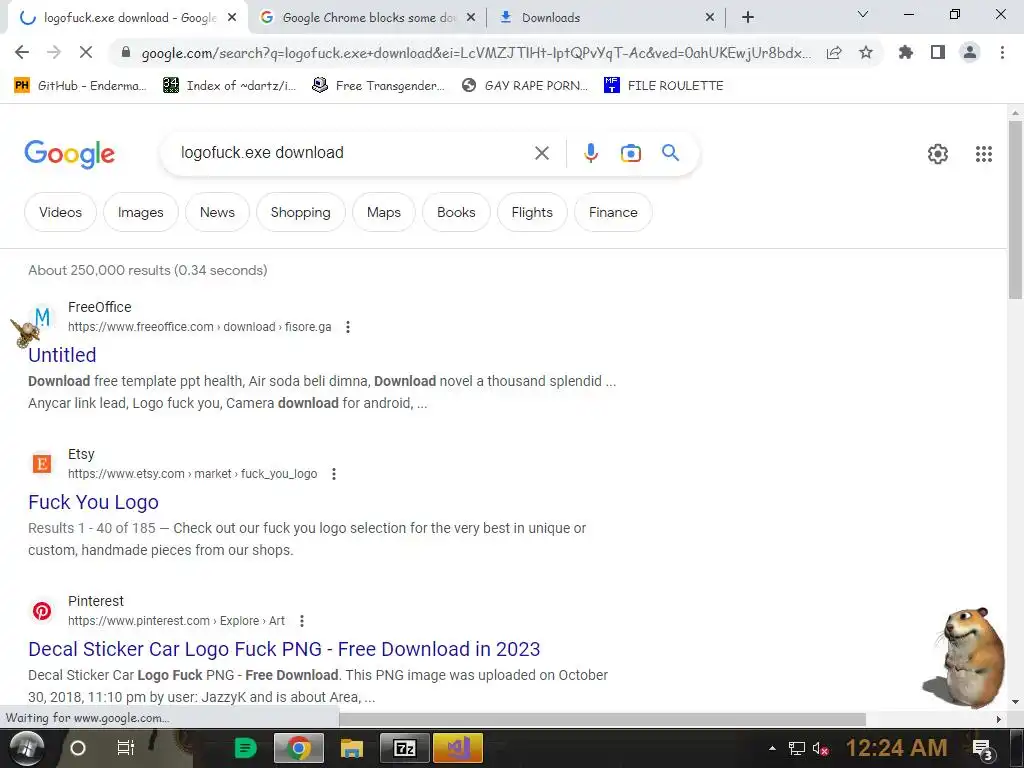The height and width of the screenshot is (768, 1024).
Task: Click the vertical scrollbar thumb
Action: pos(1016,209)
